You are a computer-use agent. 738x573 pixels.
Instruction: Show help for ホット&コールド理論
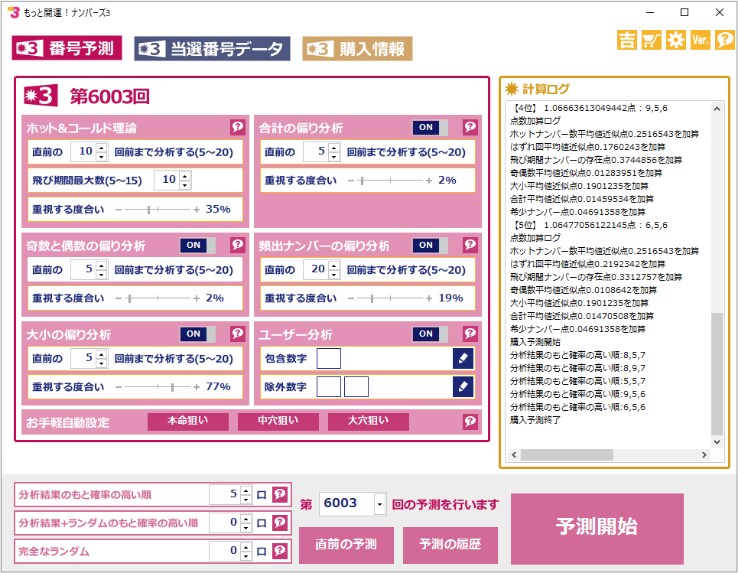click(x=237, y=127)
